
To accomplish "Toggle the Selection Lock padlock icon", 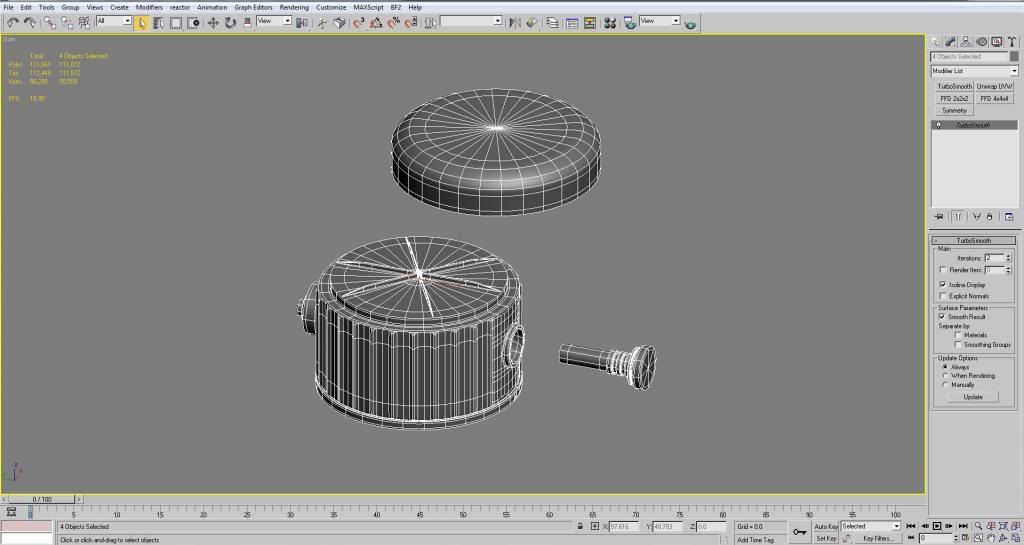I will pos(580,526).
